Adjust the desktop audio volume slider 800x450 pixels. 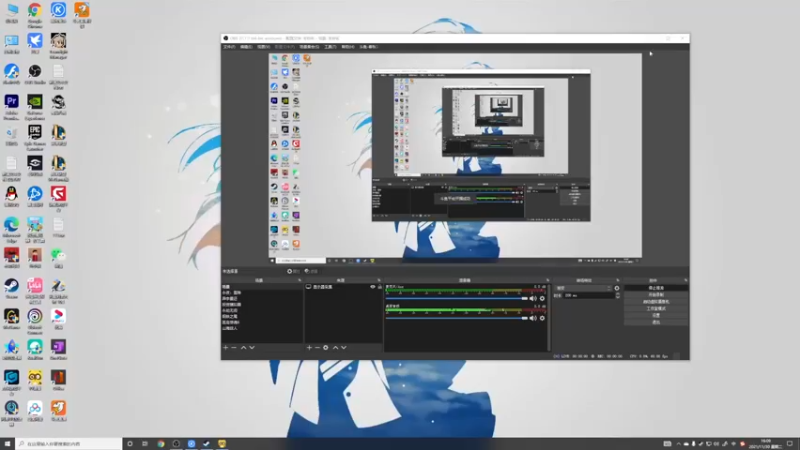[x=457, y=318]
